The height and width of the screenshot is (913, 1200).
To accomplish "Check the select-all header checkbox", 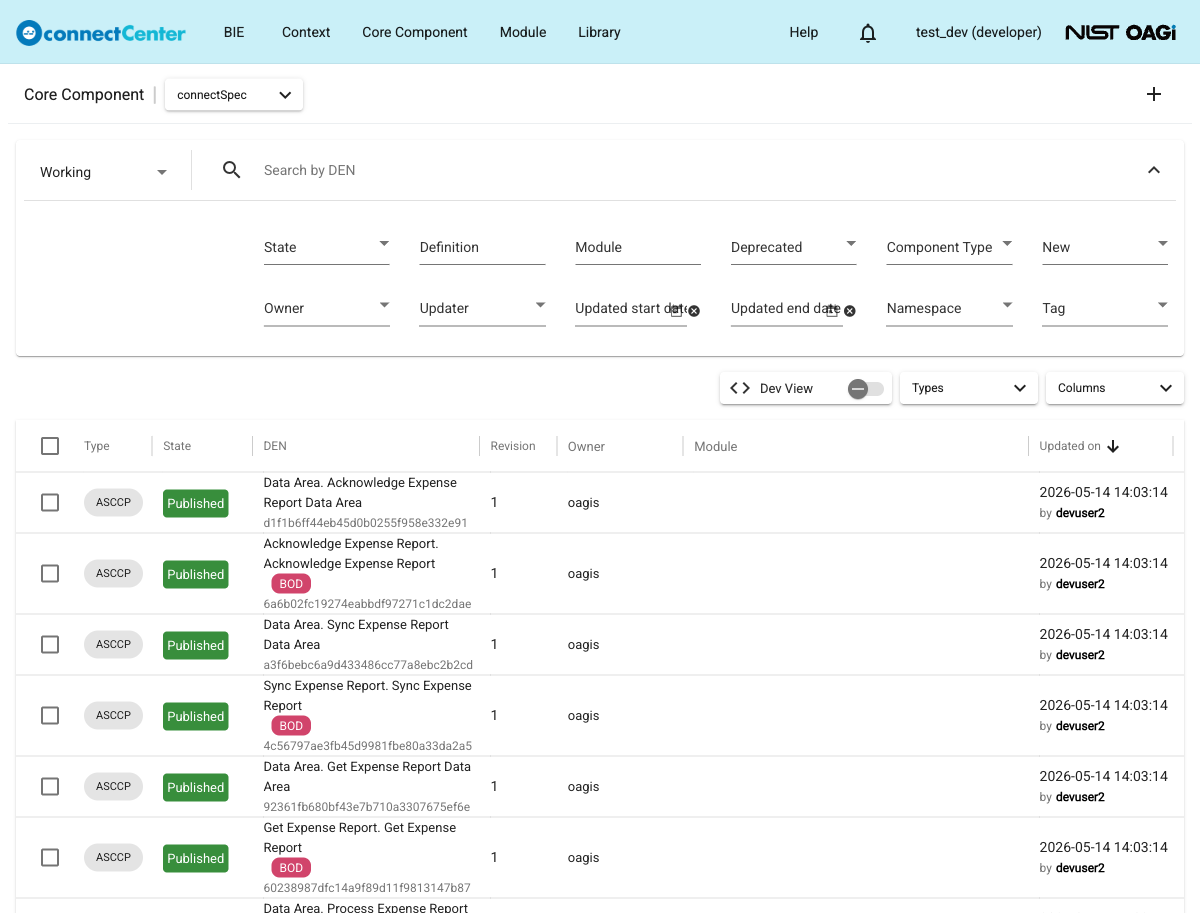I will [x=50, y=446].
